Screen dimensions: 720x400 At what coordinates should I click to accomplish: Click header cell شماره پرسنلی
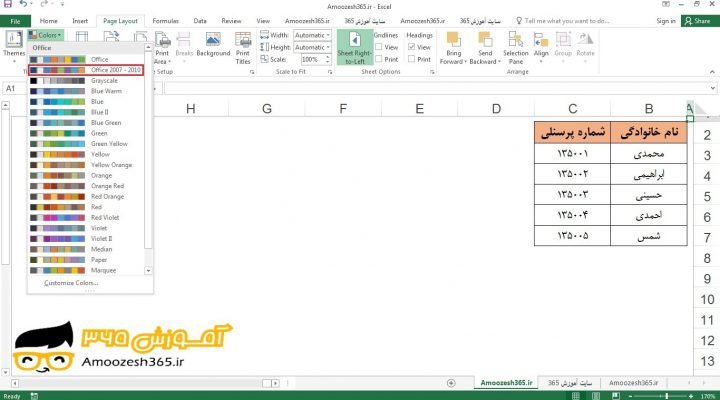573,132
